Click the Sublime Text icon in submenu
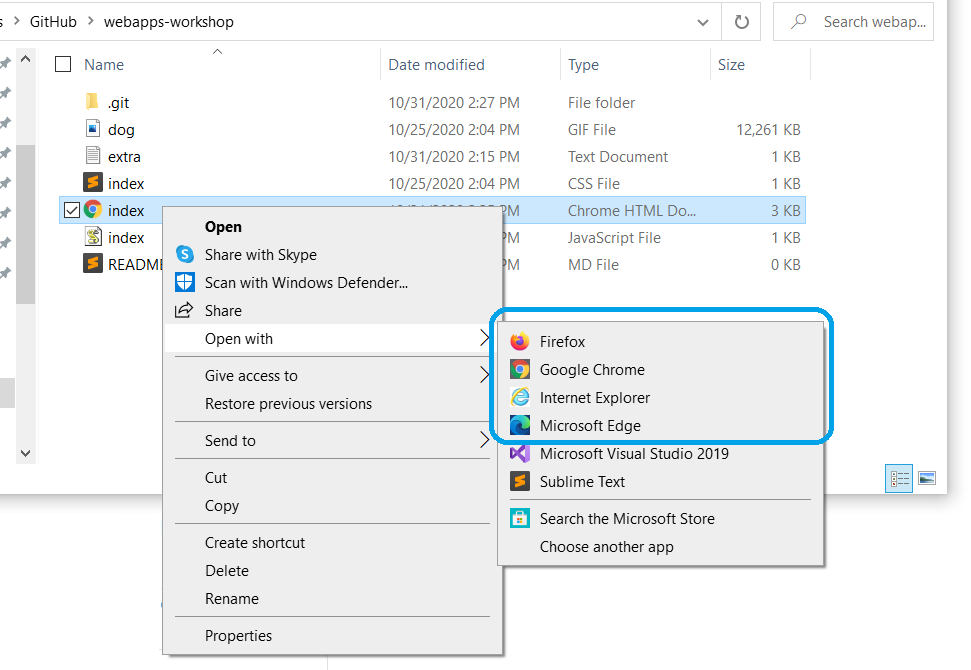The height and width of the screenshot is (670, 971). [519, 482]
